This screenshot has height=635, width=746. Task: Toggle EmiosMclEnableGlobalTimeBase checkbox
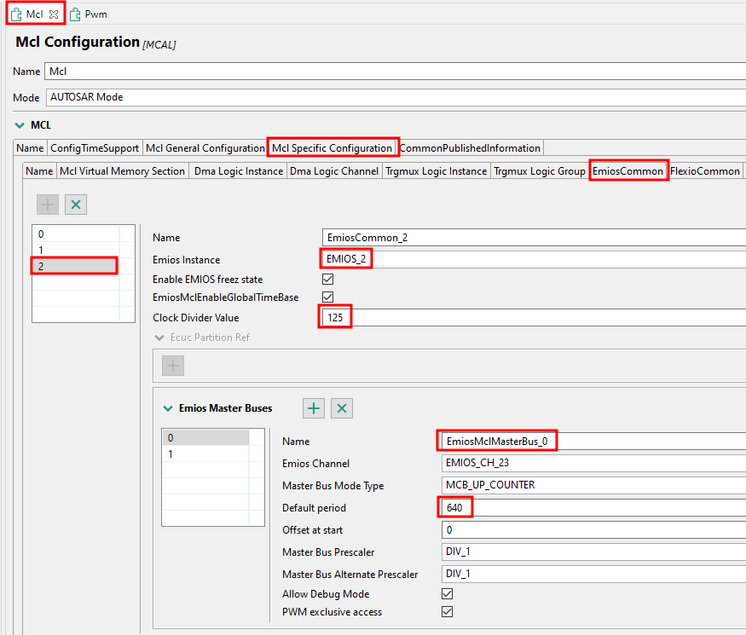point(328,297)
